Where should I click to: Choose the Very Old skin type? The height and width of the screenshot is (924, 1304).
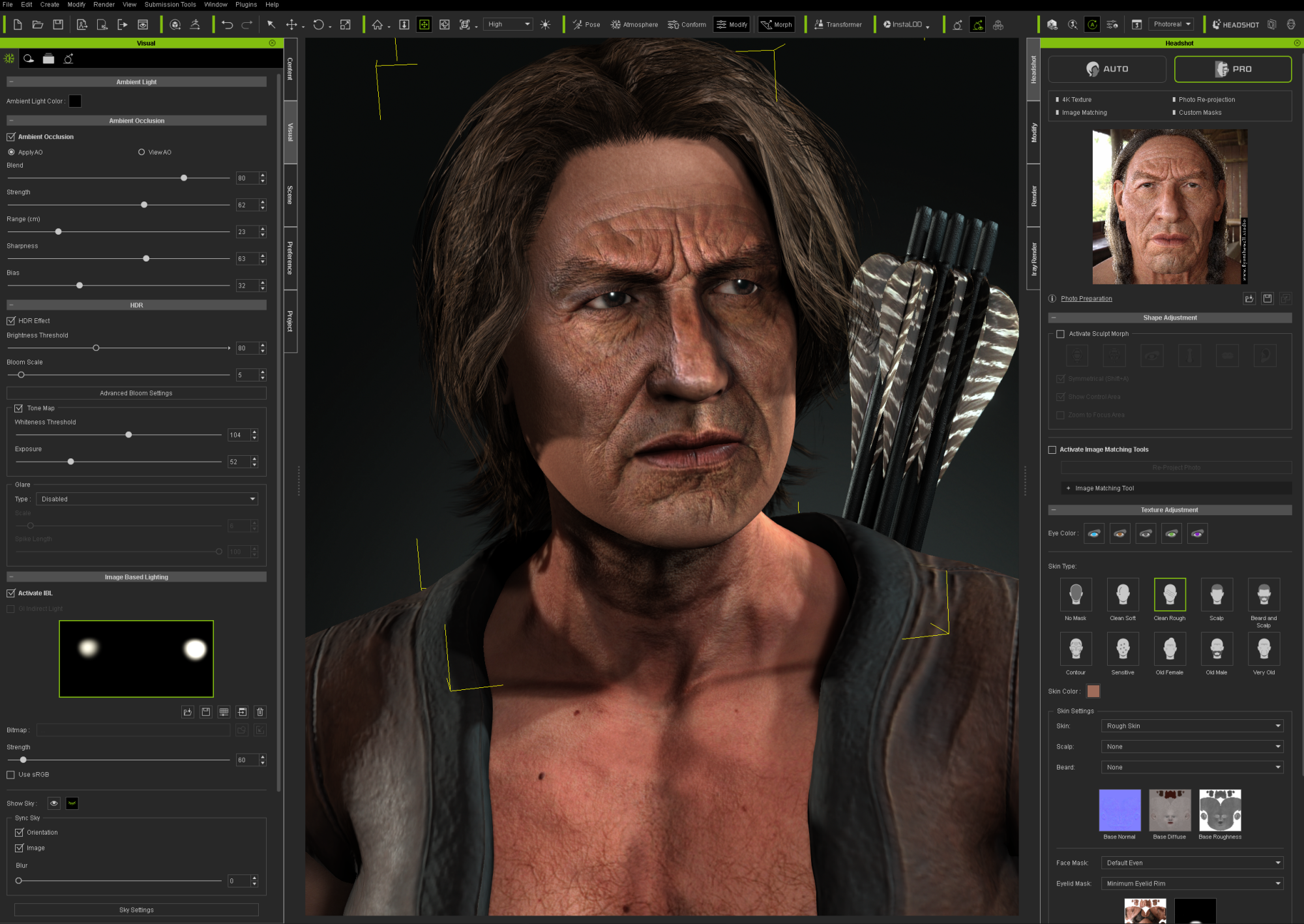[x=1264, y=649]
